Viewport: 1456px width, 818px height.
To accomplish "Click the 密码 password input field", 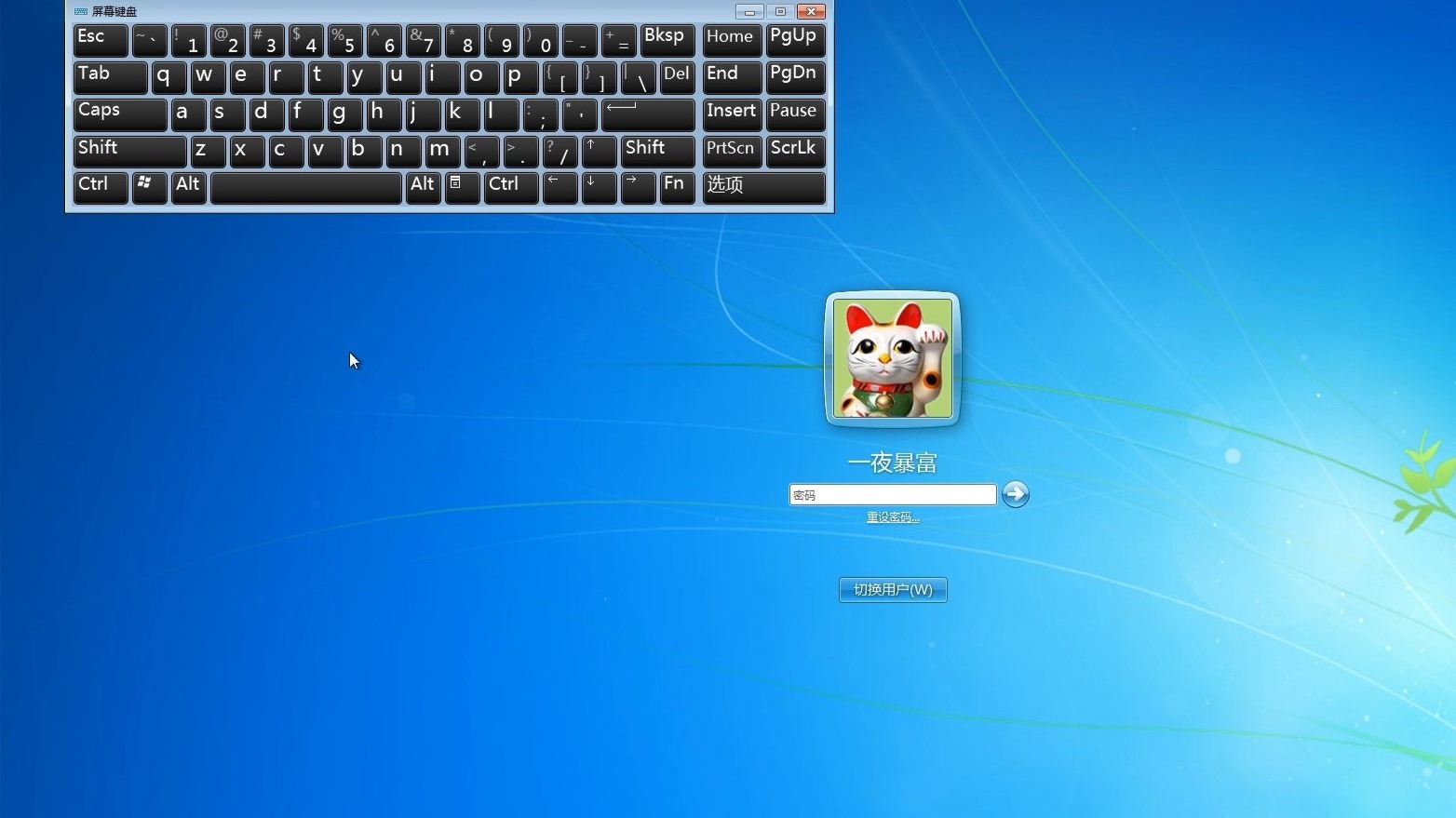I will coord(891,494).
